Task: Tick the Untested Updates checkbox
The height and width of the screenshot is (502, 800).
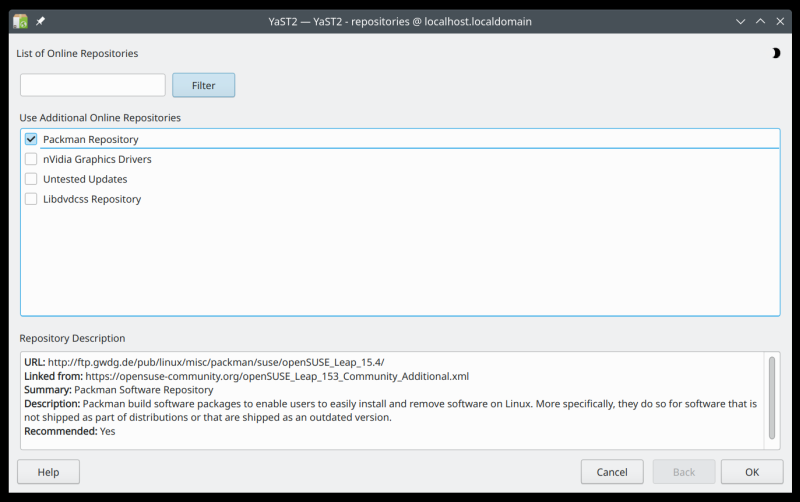Action: pyautogui.click(x=31, y=179)
